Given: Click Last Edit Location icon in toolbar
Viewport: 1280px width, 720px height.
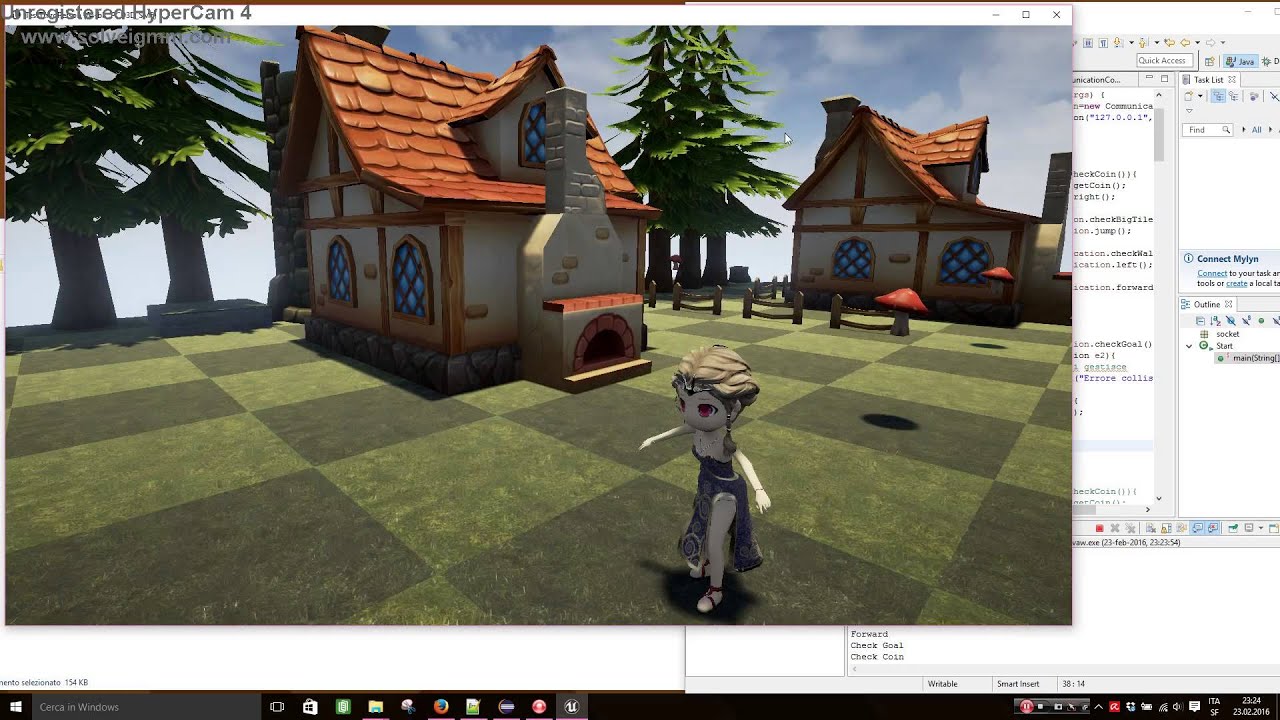Looking at the screenshot, I should 1169,43.
